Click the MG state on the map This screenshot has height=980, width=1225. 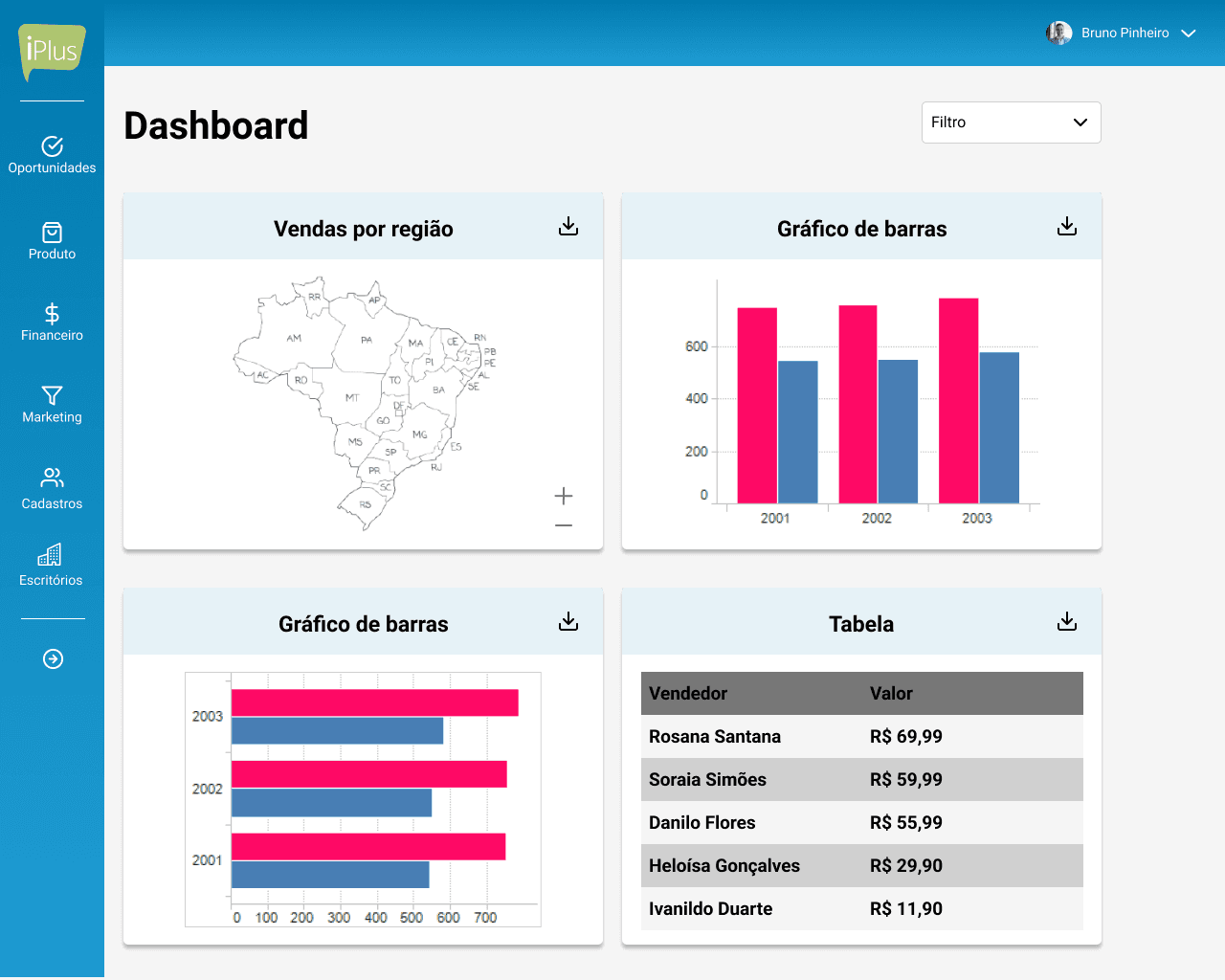click(420, 434)
